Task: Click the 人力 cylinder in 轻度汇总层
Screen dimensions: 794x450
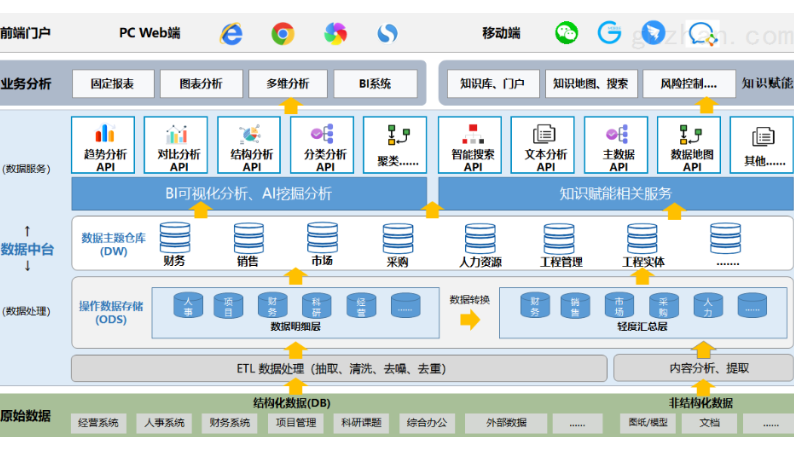Action: [708, 305]
